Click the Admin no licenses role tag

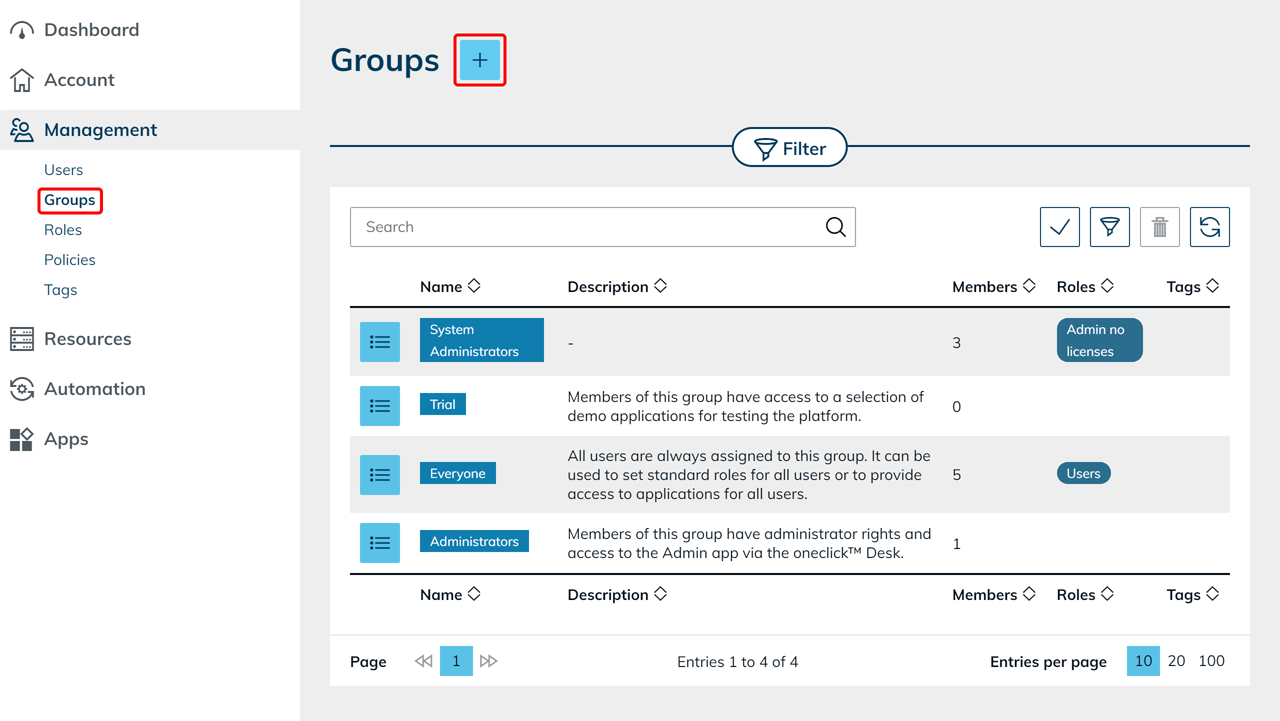point(1099,340)
